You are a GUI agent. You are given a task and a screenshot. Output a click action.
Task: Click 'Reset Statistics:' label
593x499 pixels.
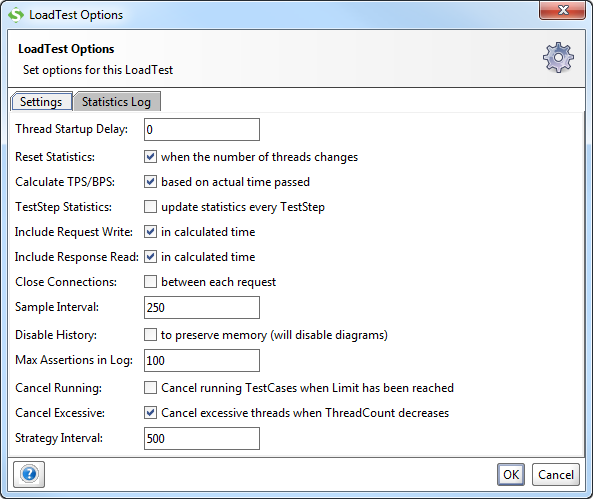(55, 157)
